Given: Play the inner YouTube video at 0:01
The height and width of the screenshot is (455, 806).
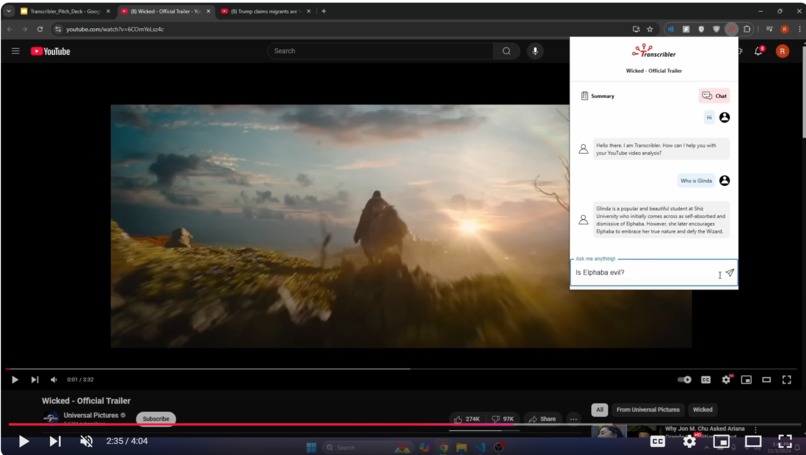Looking at the screenshot, I should tap(15, 380).
